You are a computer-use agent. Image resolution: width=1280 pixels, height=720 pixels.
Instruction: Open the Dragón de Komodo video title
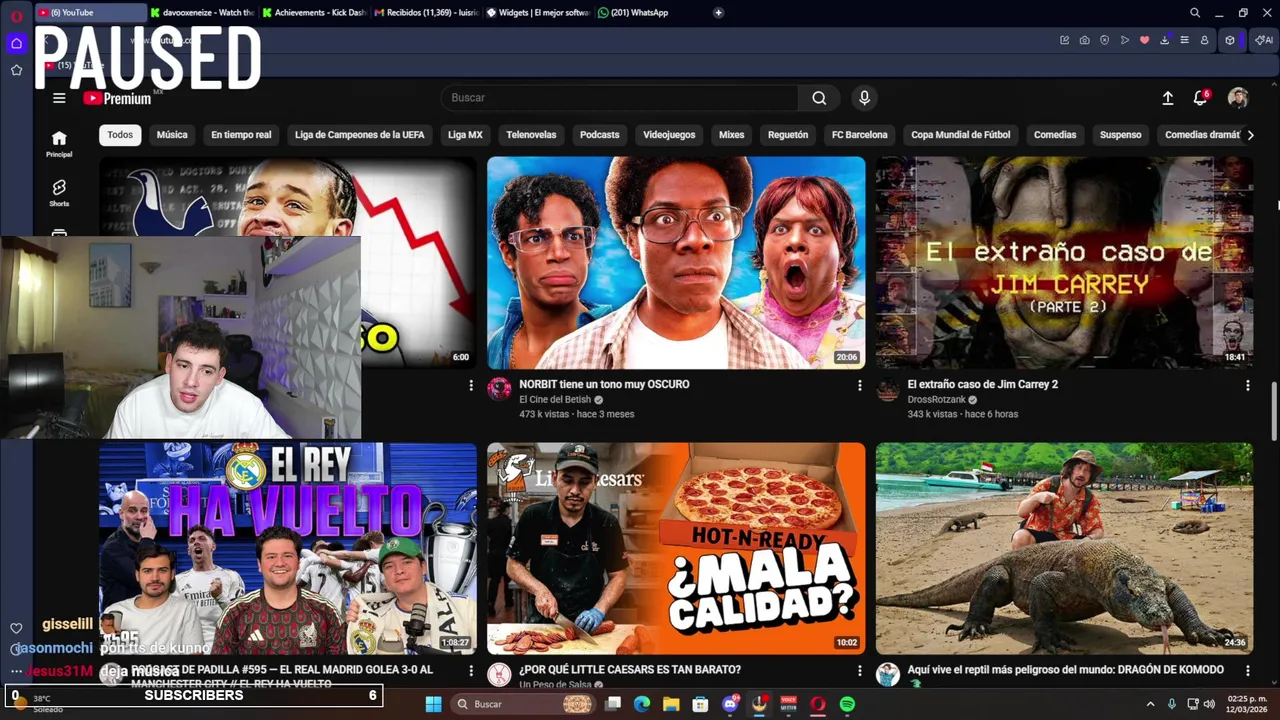pyautogui.click(x=1065, y=670)
